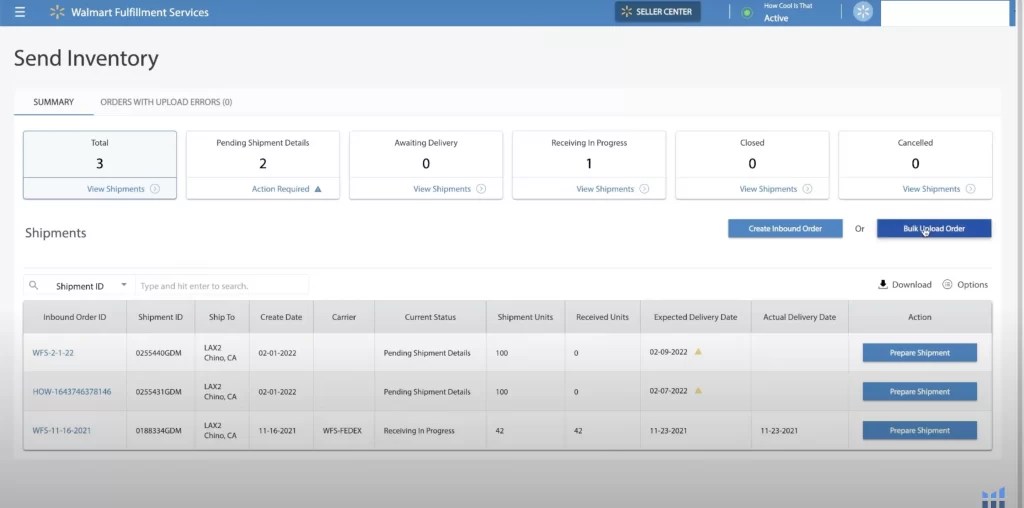Open inbound order WFS-2-1-22

(53, 353)
